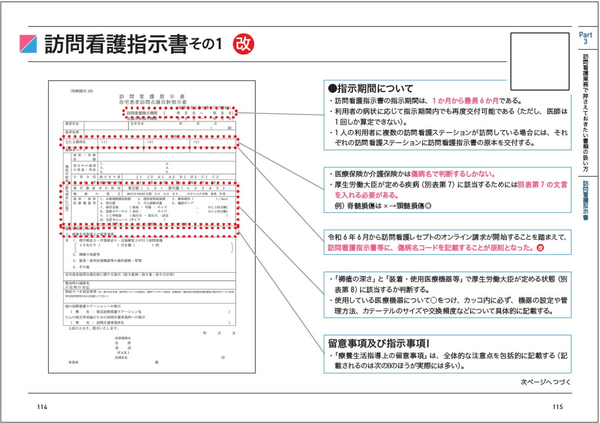Click the large dotted 装着・使用医療機器 highlight area

point(149,204)
